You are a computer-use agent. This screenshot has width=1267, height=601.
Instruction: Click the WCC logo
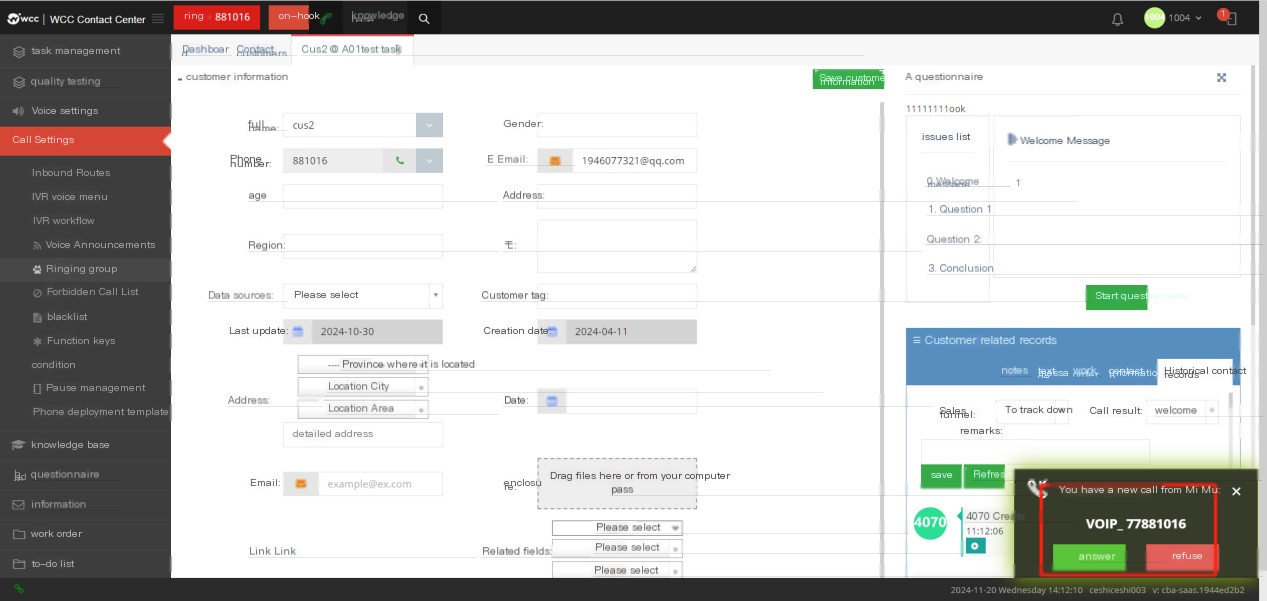pos(24,18)
